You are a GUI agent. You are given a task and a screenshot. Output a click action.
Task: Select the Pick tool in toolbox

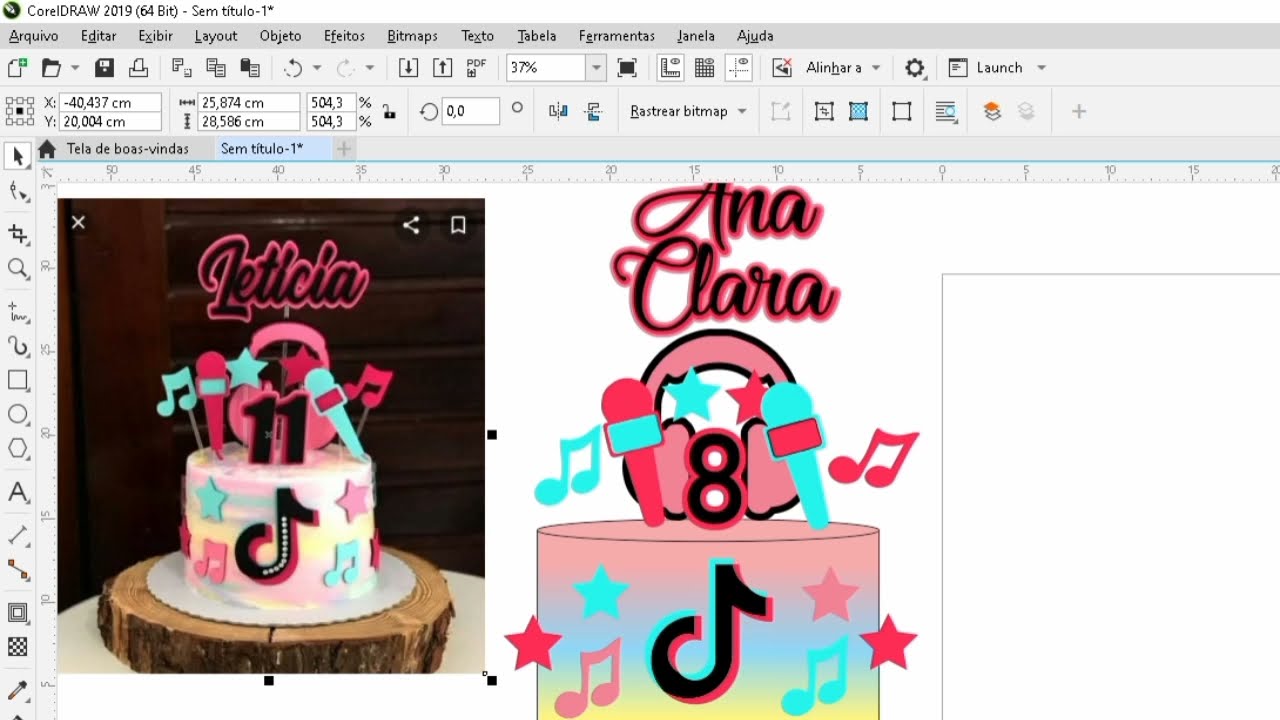point(18,157)
